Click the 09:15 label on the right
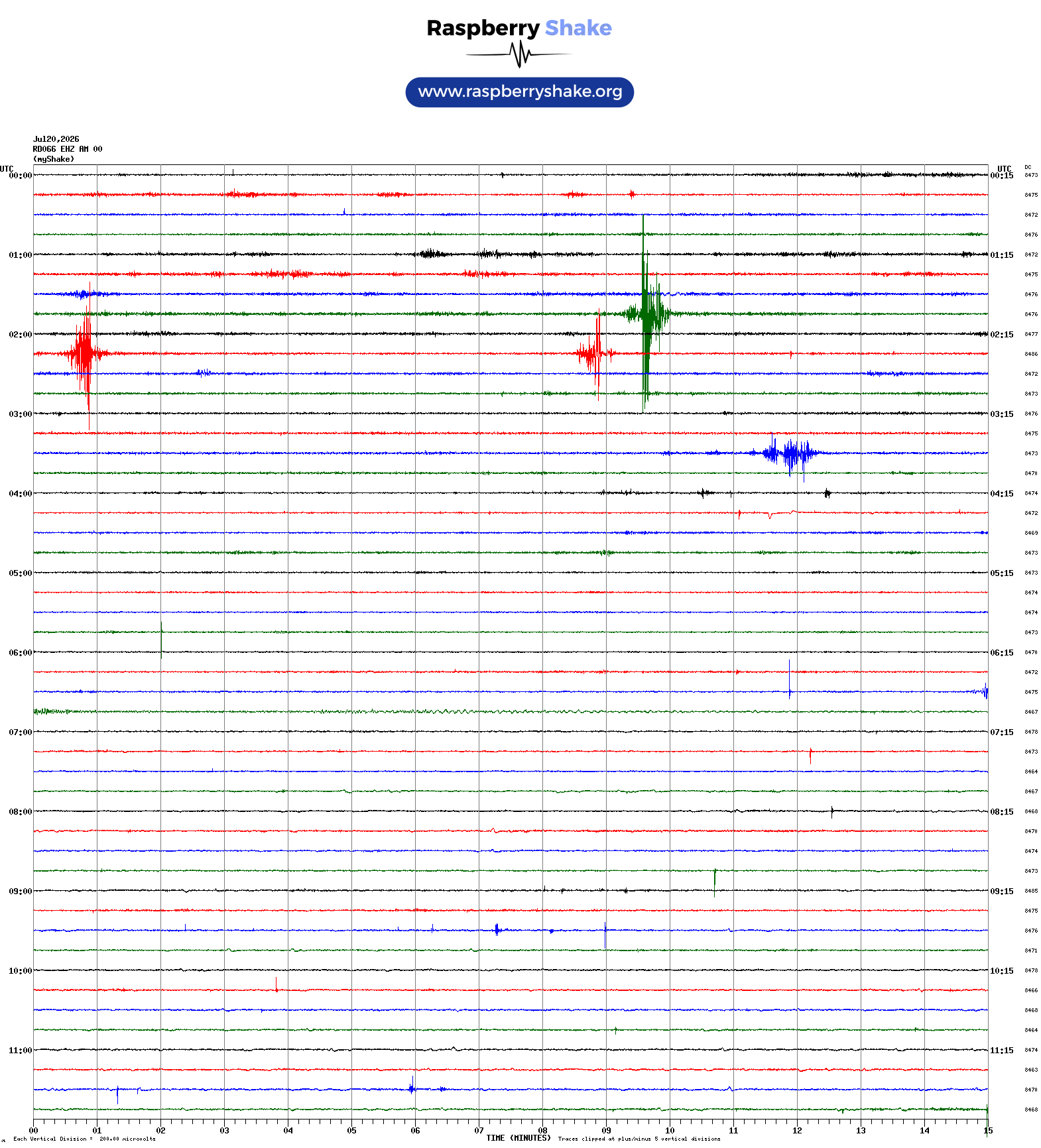 (1002, 891)
